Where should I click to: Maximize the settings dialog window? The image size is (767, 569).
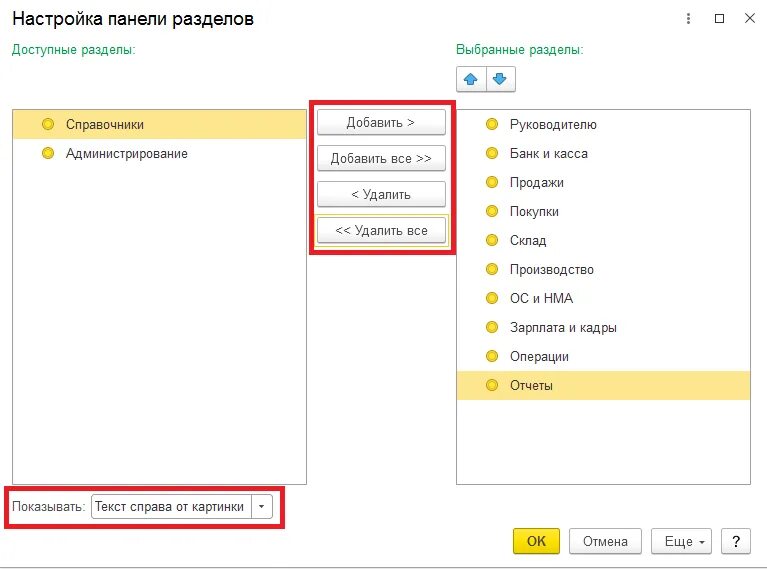point(719,19)
